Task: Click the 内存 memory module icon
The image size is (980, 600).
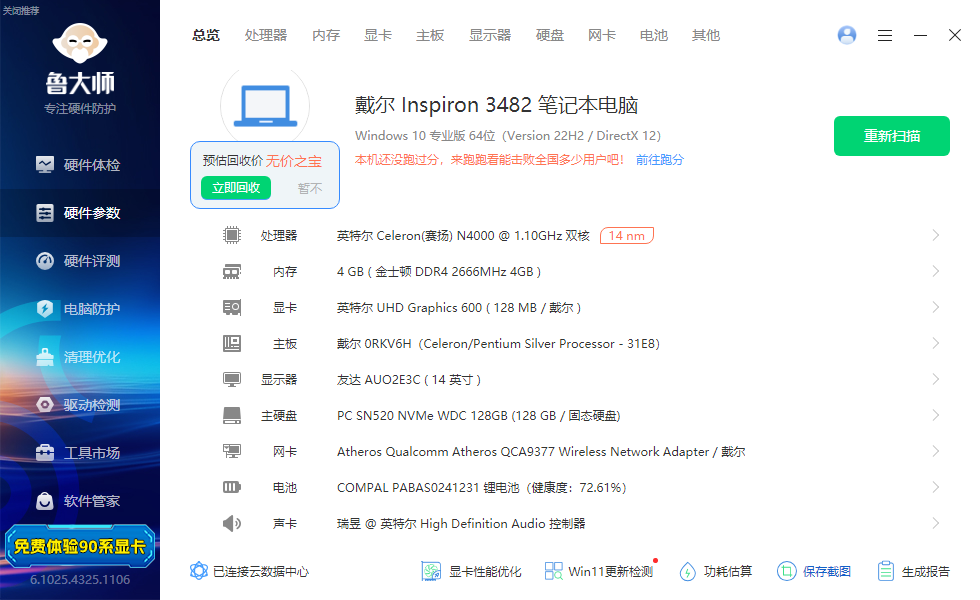Action: pos(232,272)
